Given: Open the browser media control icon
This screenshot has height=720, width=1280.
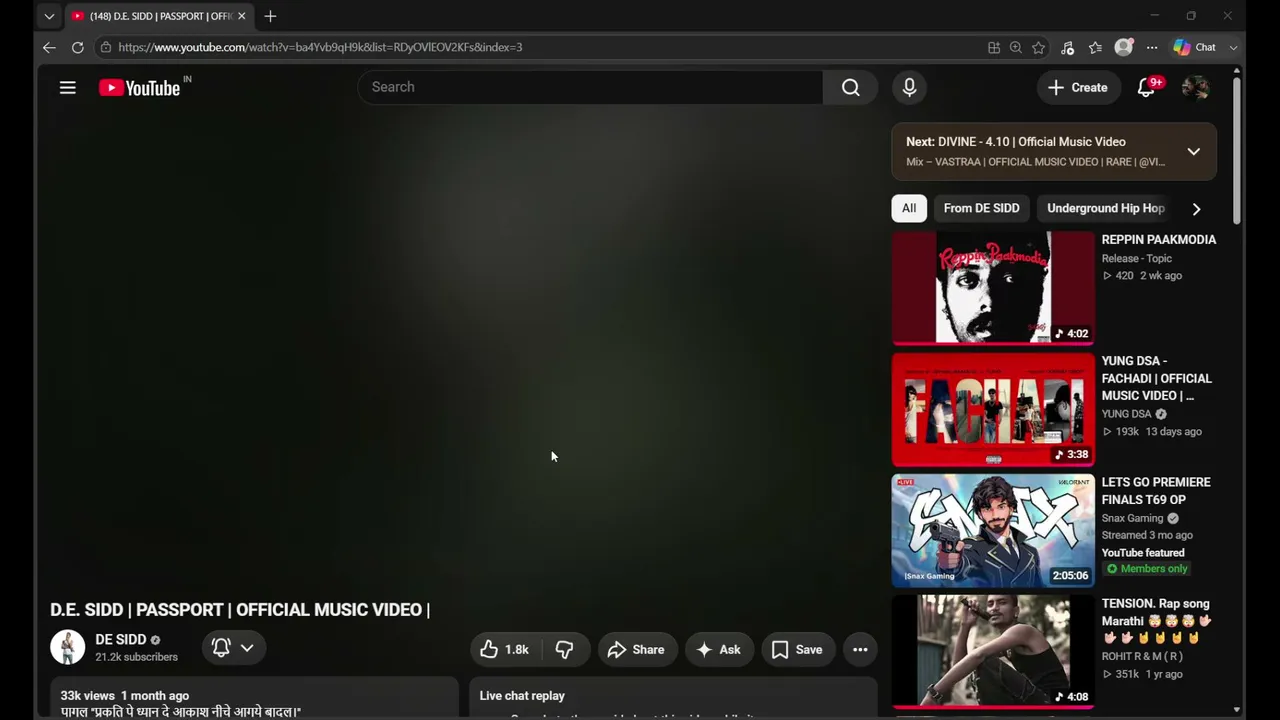Looking at the screenshot, I should coord(1068,47).
